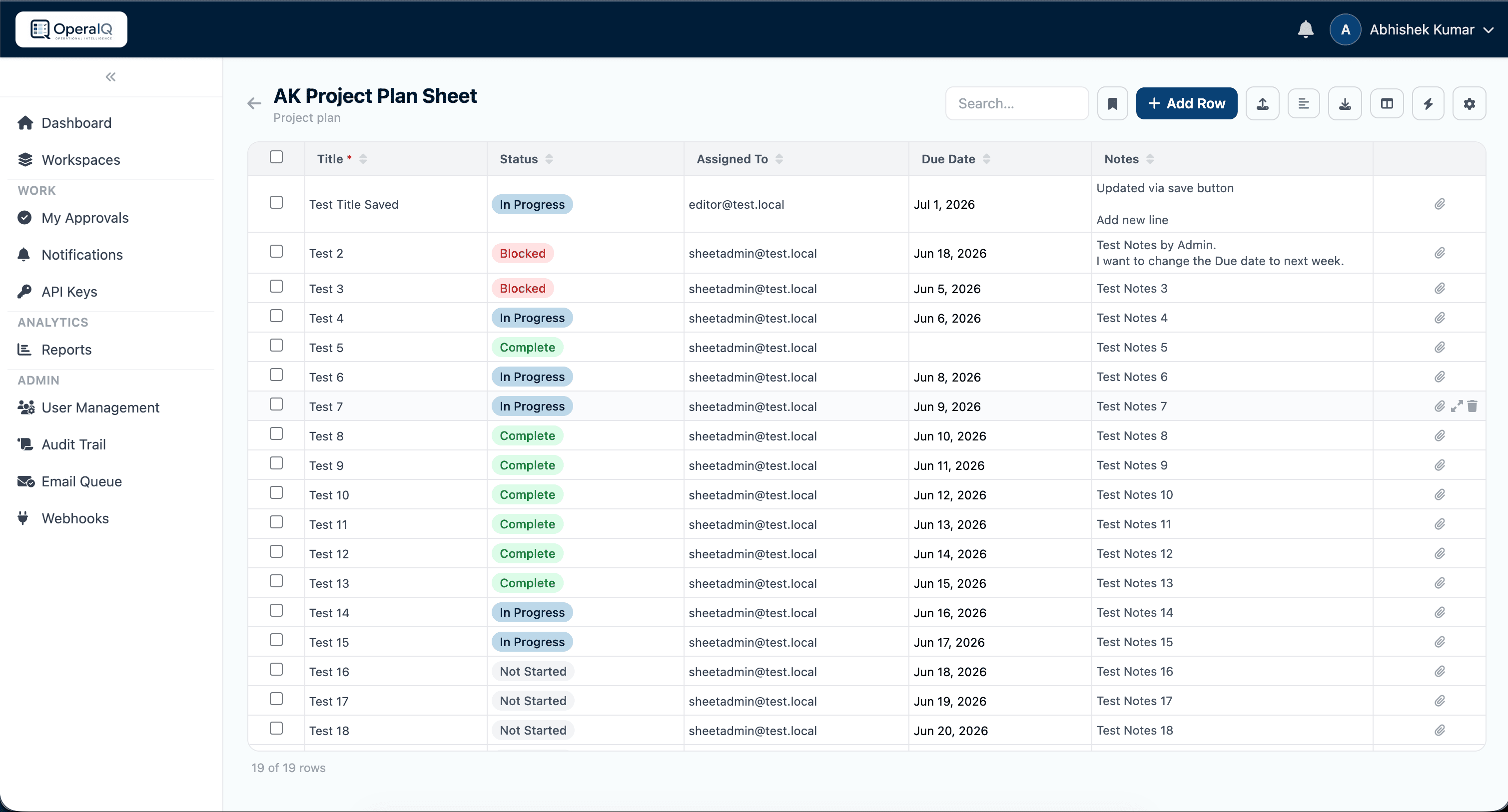
Task: Delete Test 7 row with trash icon
Action: click(x=1473, y=406)
